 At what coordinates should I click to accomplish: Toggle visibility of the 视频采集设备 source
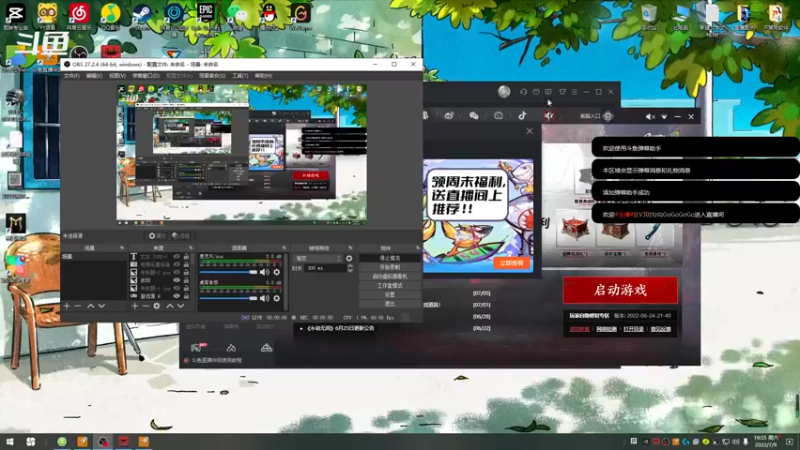click(x=177, y=264)
